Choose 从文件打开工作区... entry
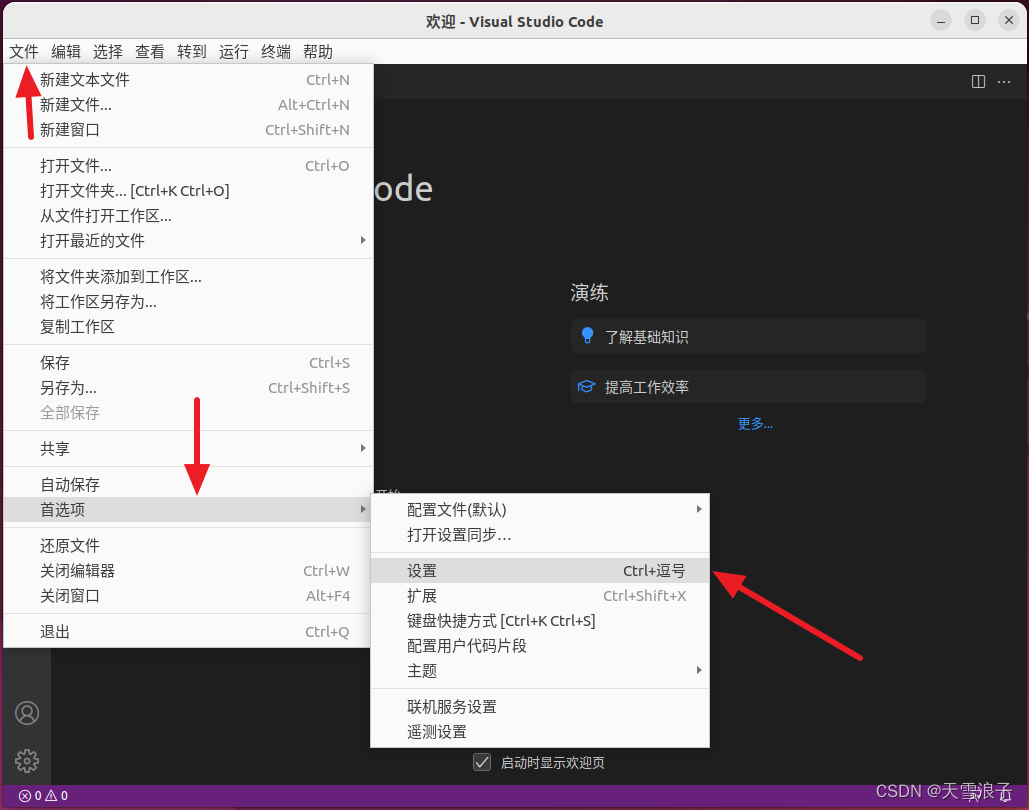The width and height of the screenshot is (1029, 810). [x=188, y=215]
